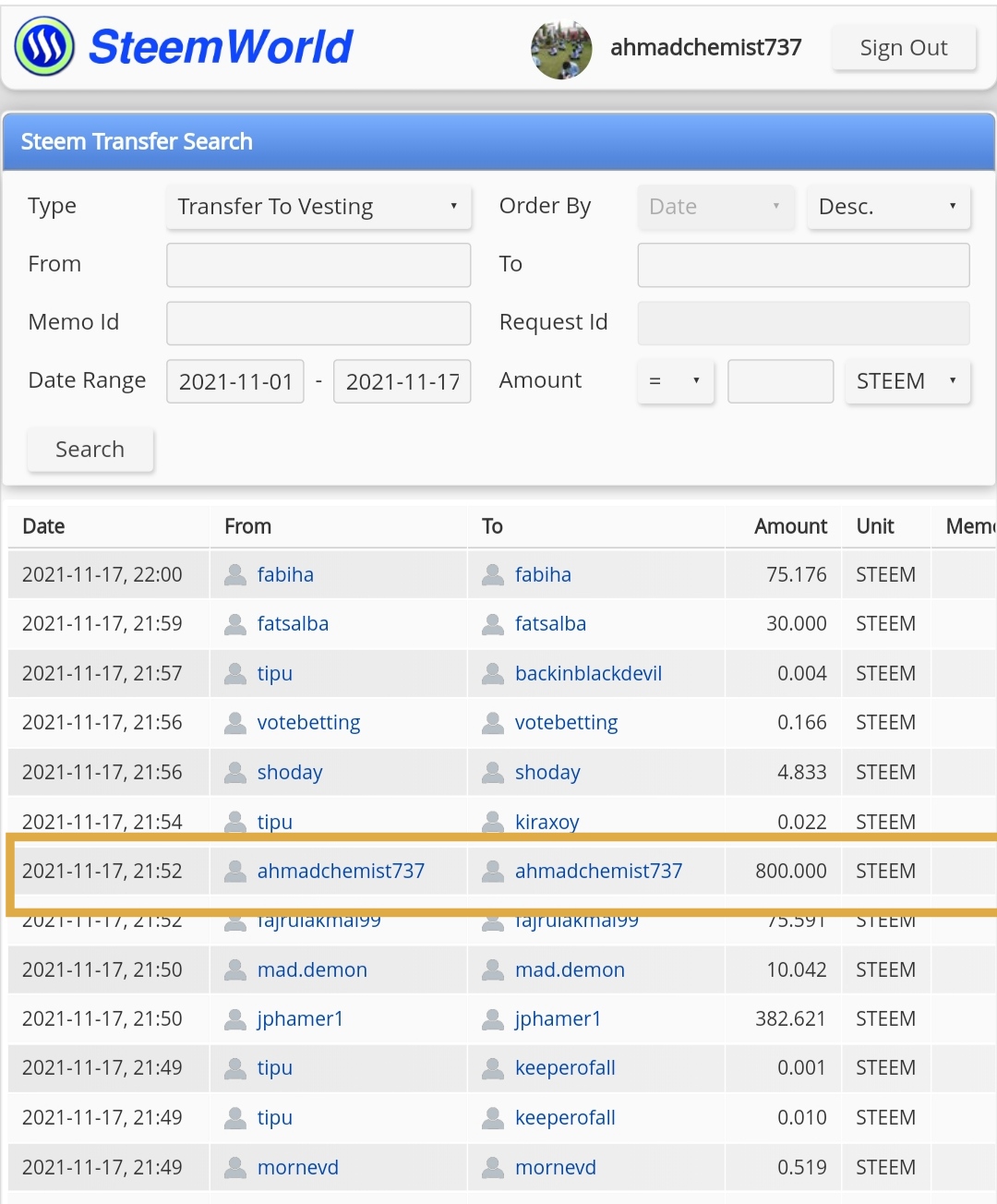Open the Desc. sort direction dropdown
Image resolution: width=997 pixels, height=1204 pixels.
pos(888,206)
